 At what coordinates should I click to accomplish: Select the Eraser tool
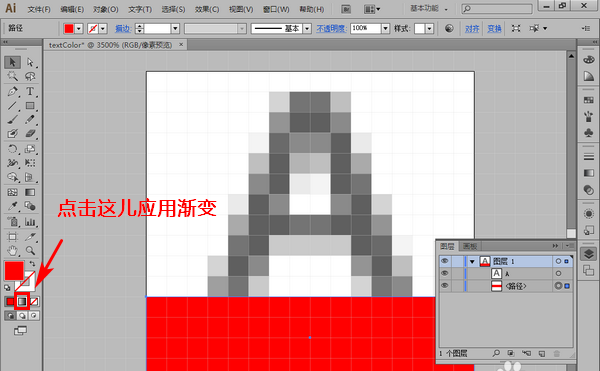[x=30, y=133]
